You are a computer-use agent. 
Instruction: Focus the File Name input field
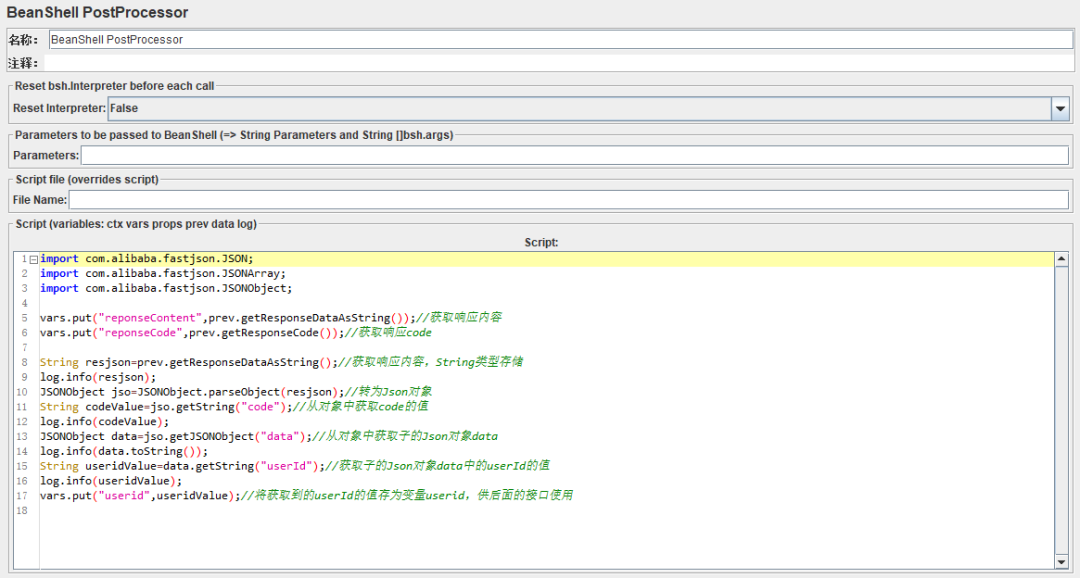tap(568, 200)
